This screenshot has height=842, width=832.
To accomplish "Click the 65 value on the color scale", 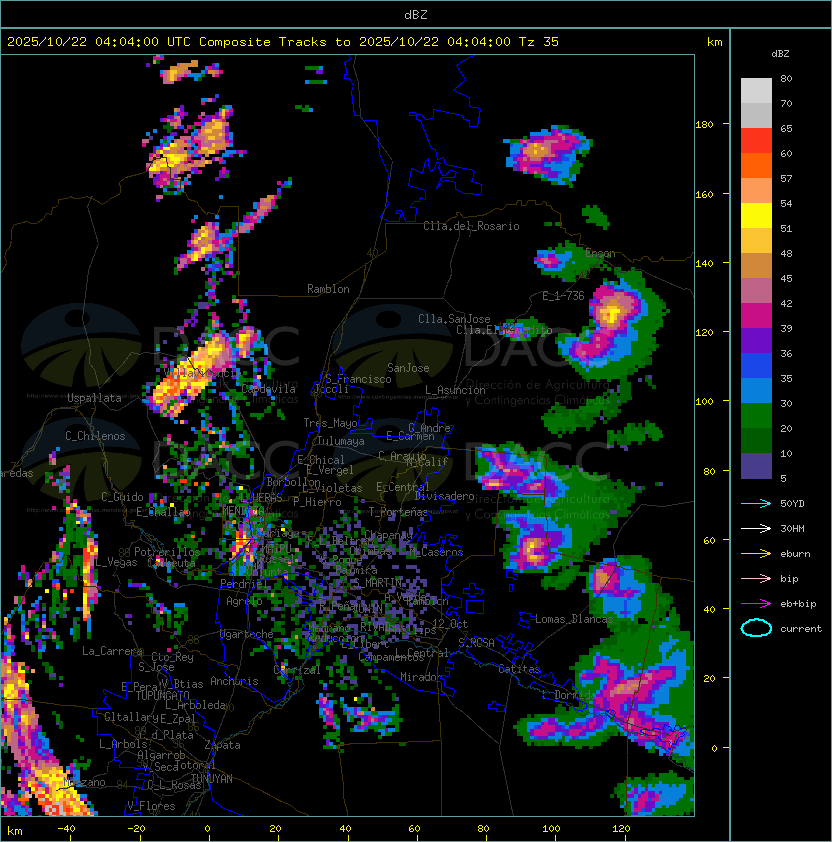I will coord(786,129).
